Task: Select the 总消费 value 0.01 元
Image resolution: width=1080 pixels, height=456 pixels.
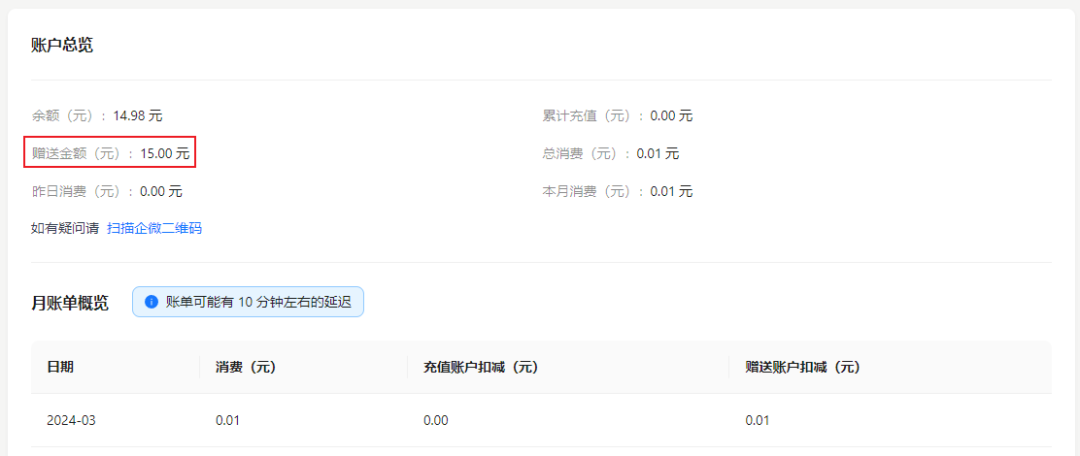Action: coord(658,154)
